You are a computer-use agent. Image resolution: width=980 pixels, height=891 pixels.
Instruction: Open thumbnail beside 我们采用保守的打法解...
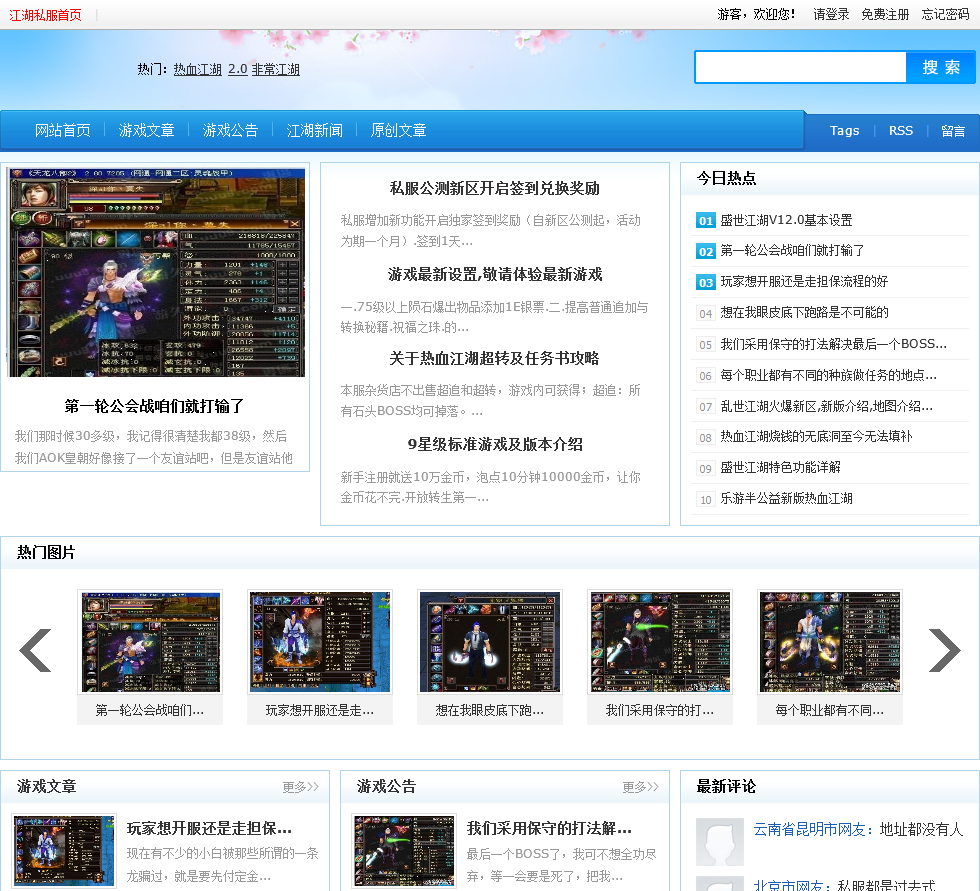404,850
